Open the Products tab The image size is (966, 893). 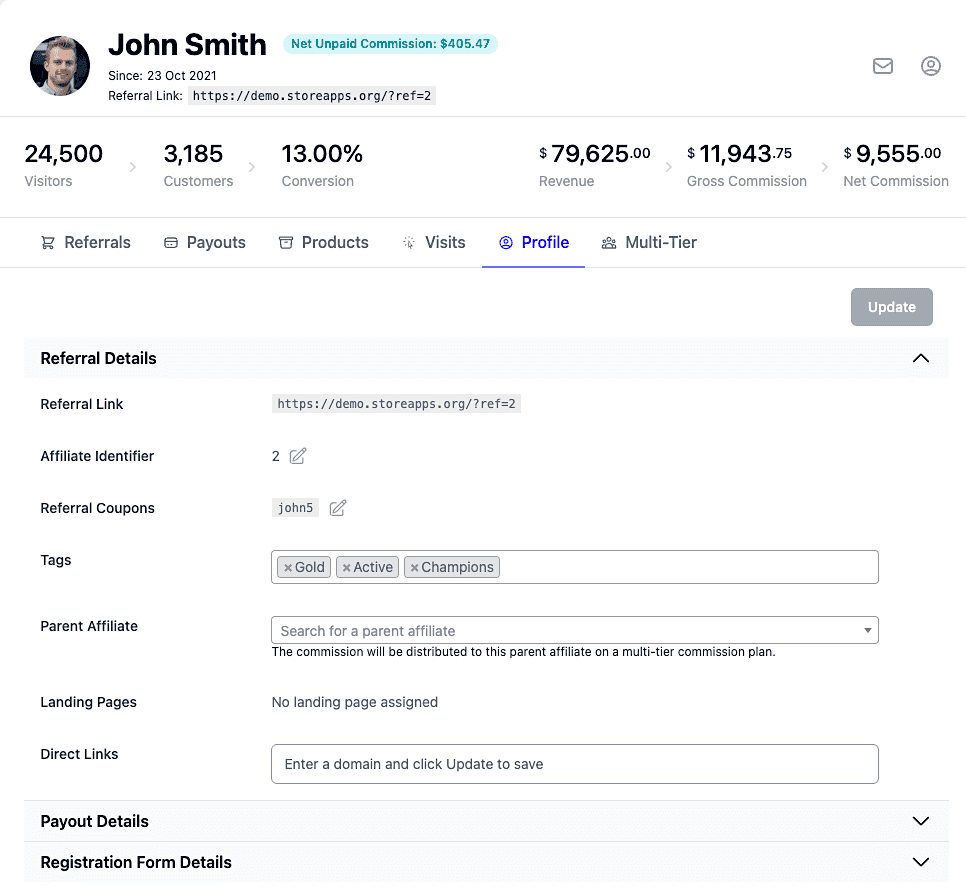(x=323, y=243)
